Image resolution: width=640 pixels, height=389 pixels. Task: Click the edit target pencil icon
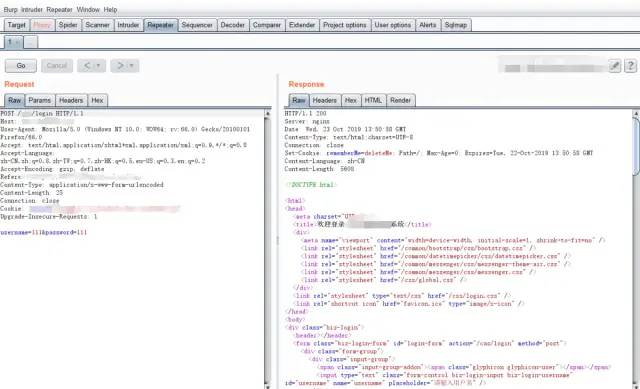614,66
